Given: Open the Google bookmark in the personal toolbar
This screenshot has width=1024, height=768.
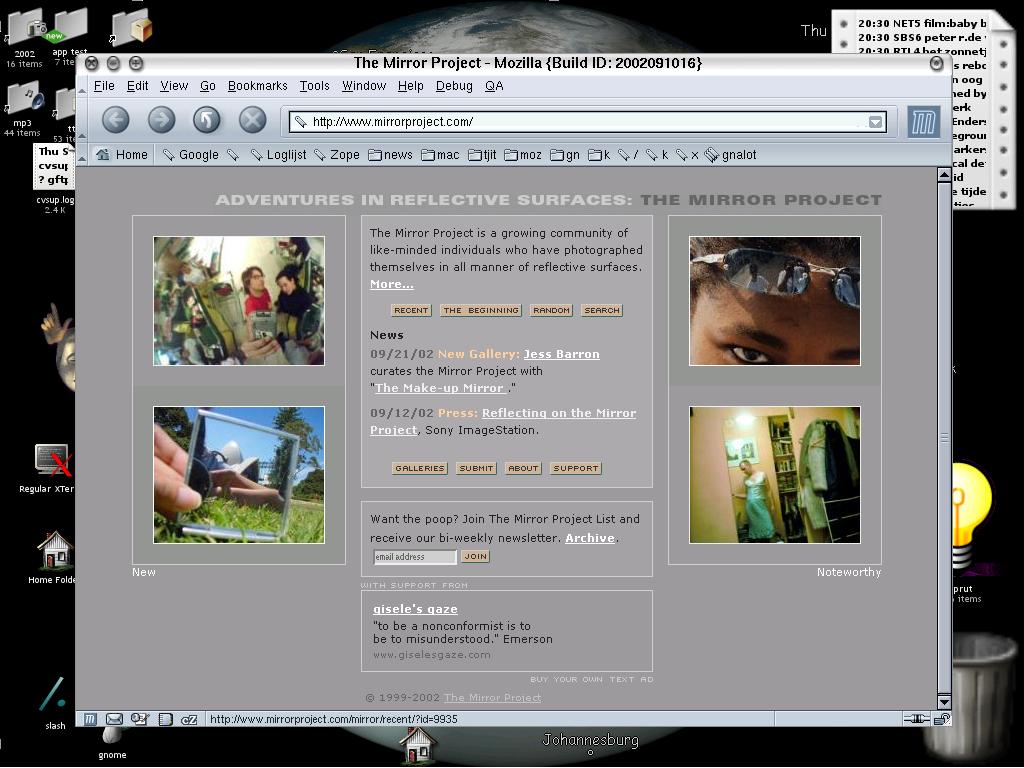Looking at the screenshot, I should (190, 155).
